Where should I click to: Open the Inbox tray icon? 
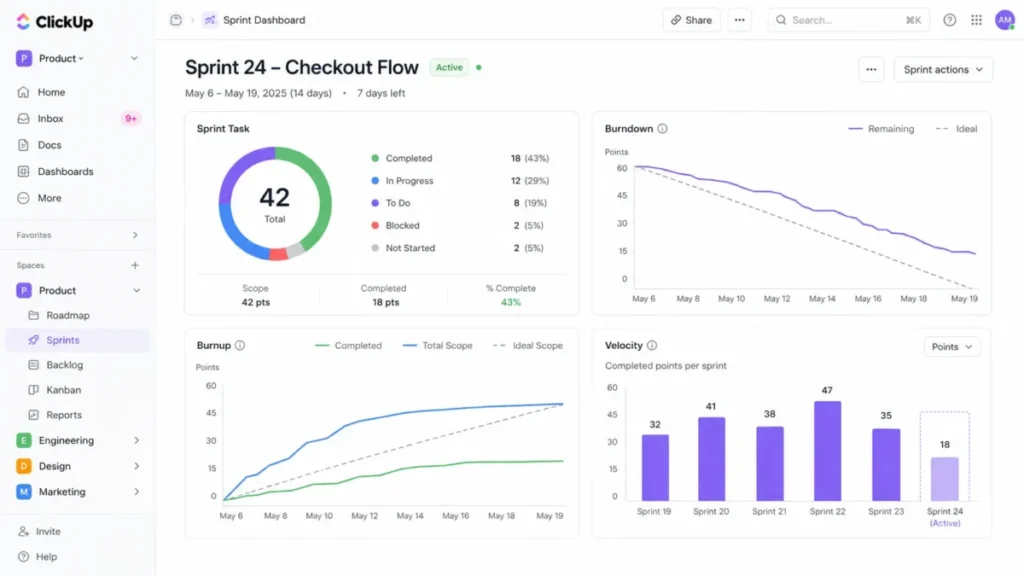[24, 118]
